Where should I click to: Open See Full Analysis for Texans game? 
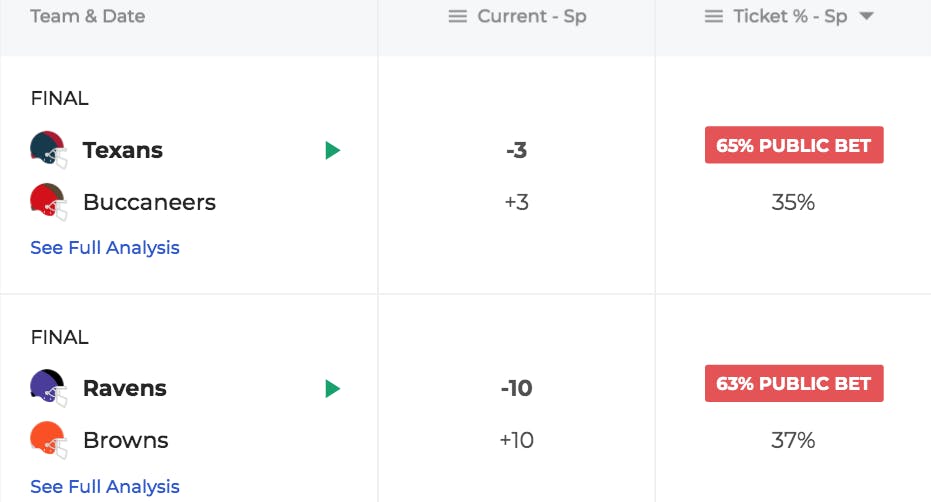pyautogui.click(x=104, y=247)
